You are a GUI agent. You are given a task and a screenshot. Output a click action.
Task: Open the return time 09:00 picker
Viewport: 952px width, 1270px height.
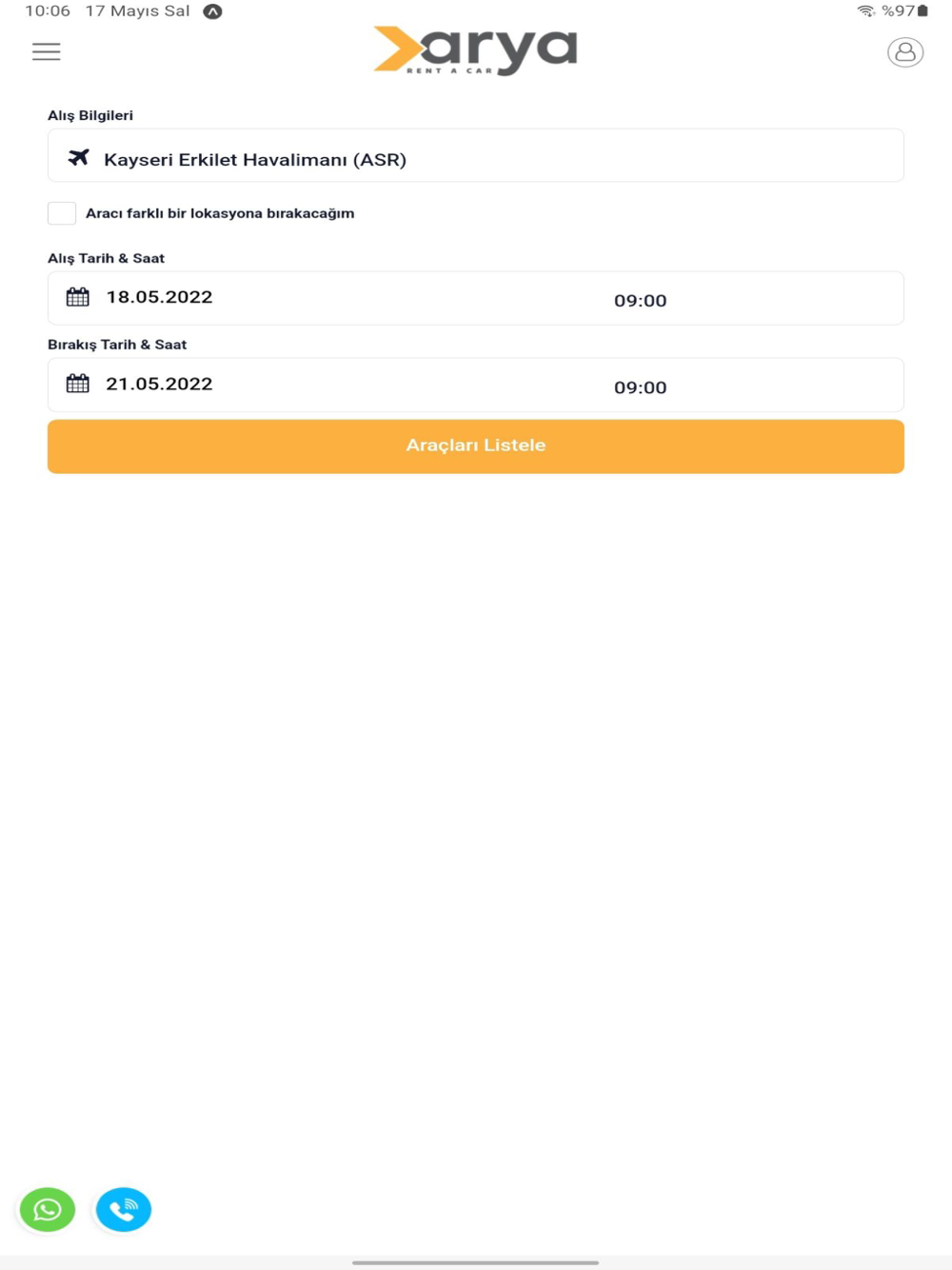(640, 387)
